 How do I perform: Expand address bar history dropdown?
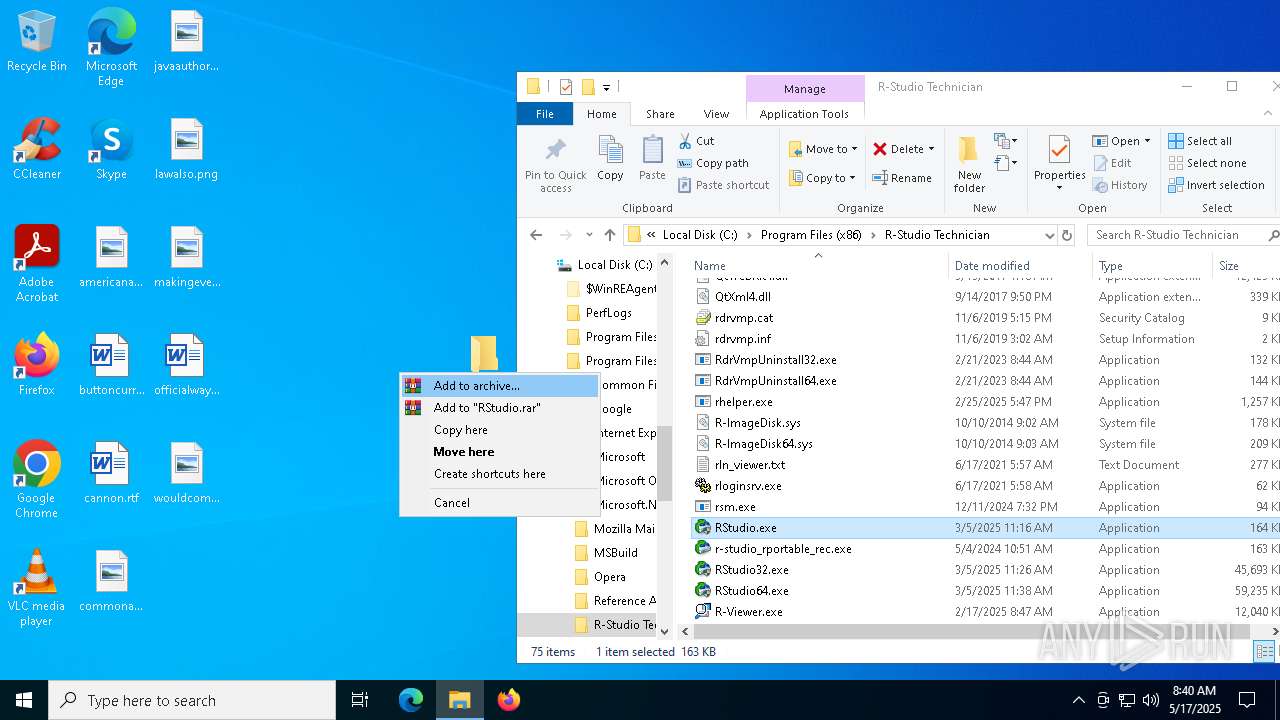coord(1049,235)
